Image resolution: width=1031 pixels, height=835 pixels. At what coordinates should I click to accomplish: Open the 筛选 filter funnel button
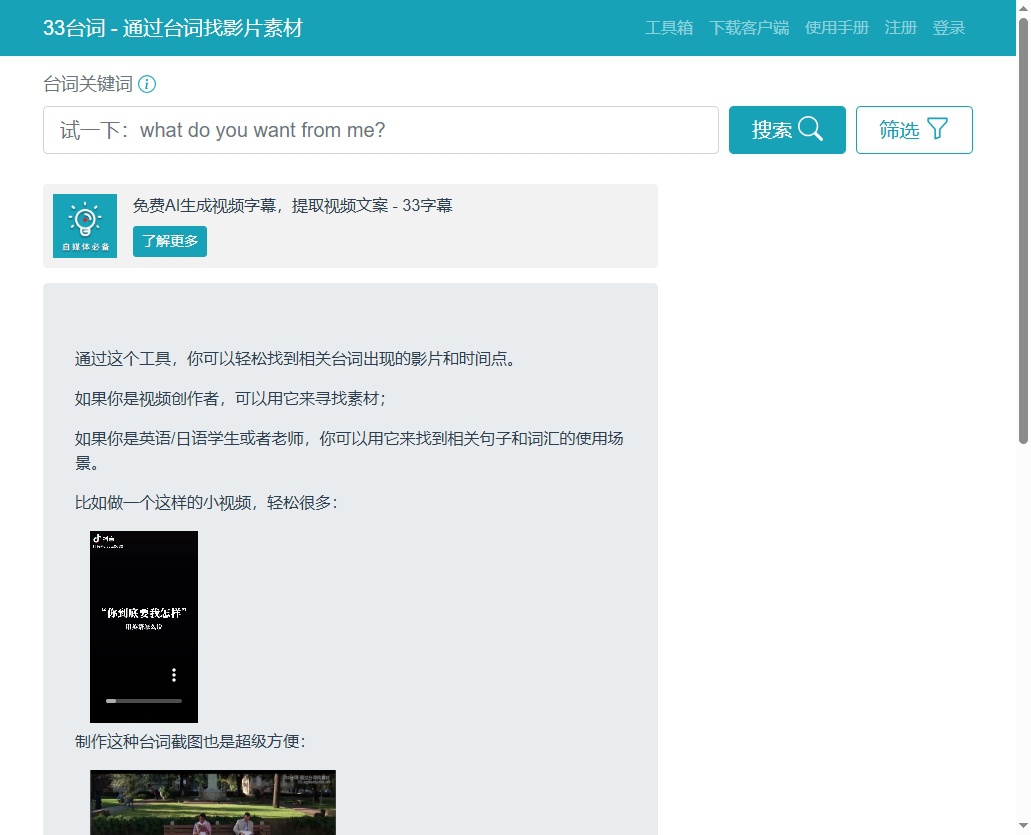[x=914, y=130]
